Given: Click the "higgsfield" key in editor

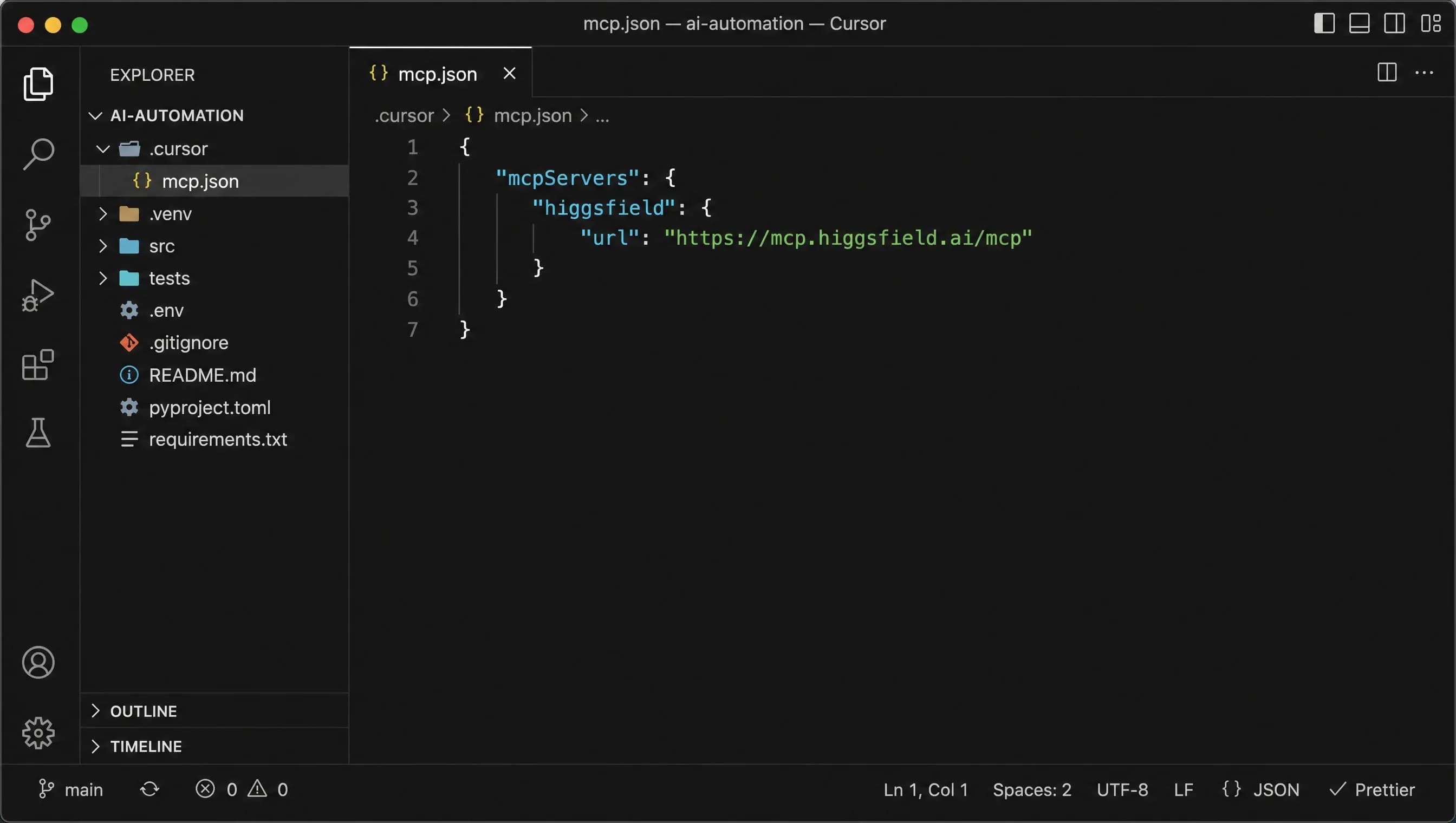Looking at the screenshot, I should (603, 208).
